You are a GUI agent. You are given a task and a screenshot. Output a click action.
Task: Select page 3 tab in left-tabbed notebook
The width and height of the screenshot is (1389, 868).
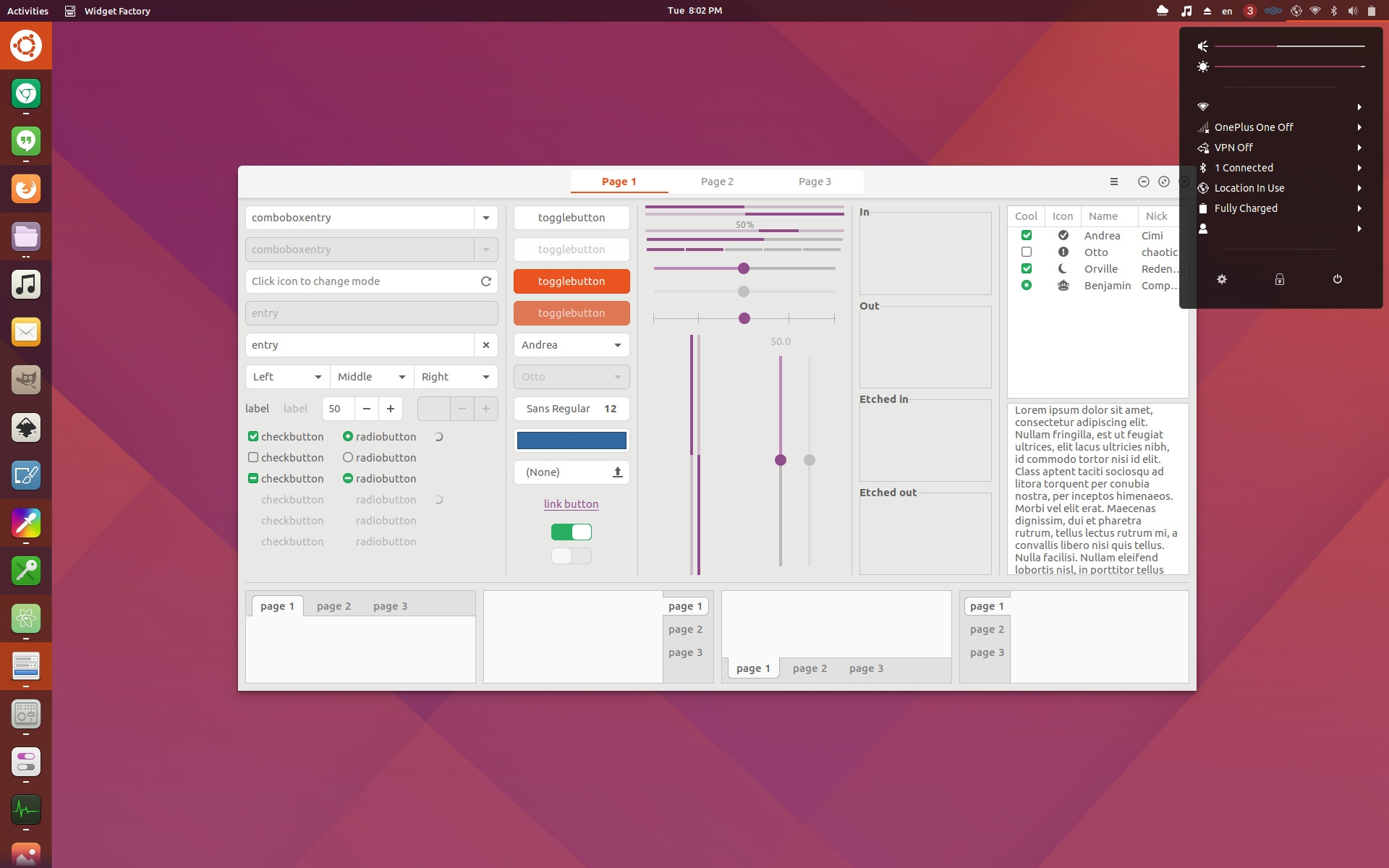coord(987,652)
